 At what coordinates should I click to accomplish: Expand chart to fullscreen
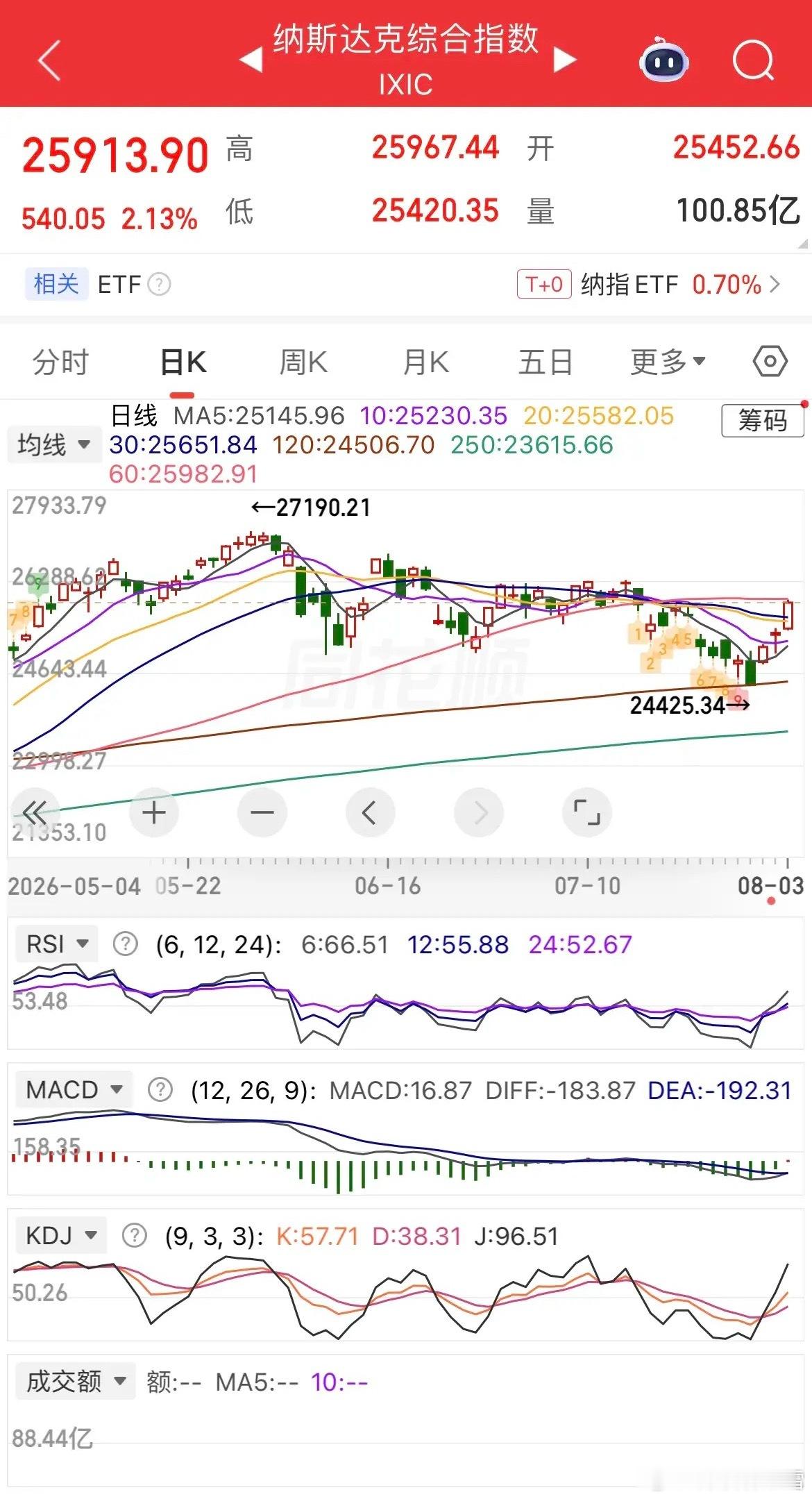586,812
